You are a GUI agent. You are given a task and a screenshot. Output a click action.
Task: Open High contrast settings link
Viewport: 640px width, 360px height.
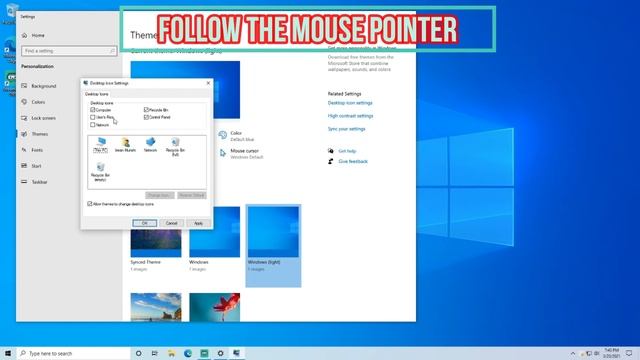tap(350, 116)
